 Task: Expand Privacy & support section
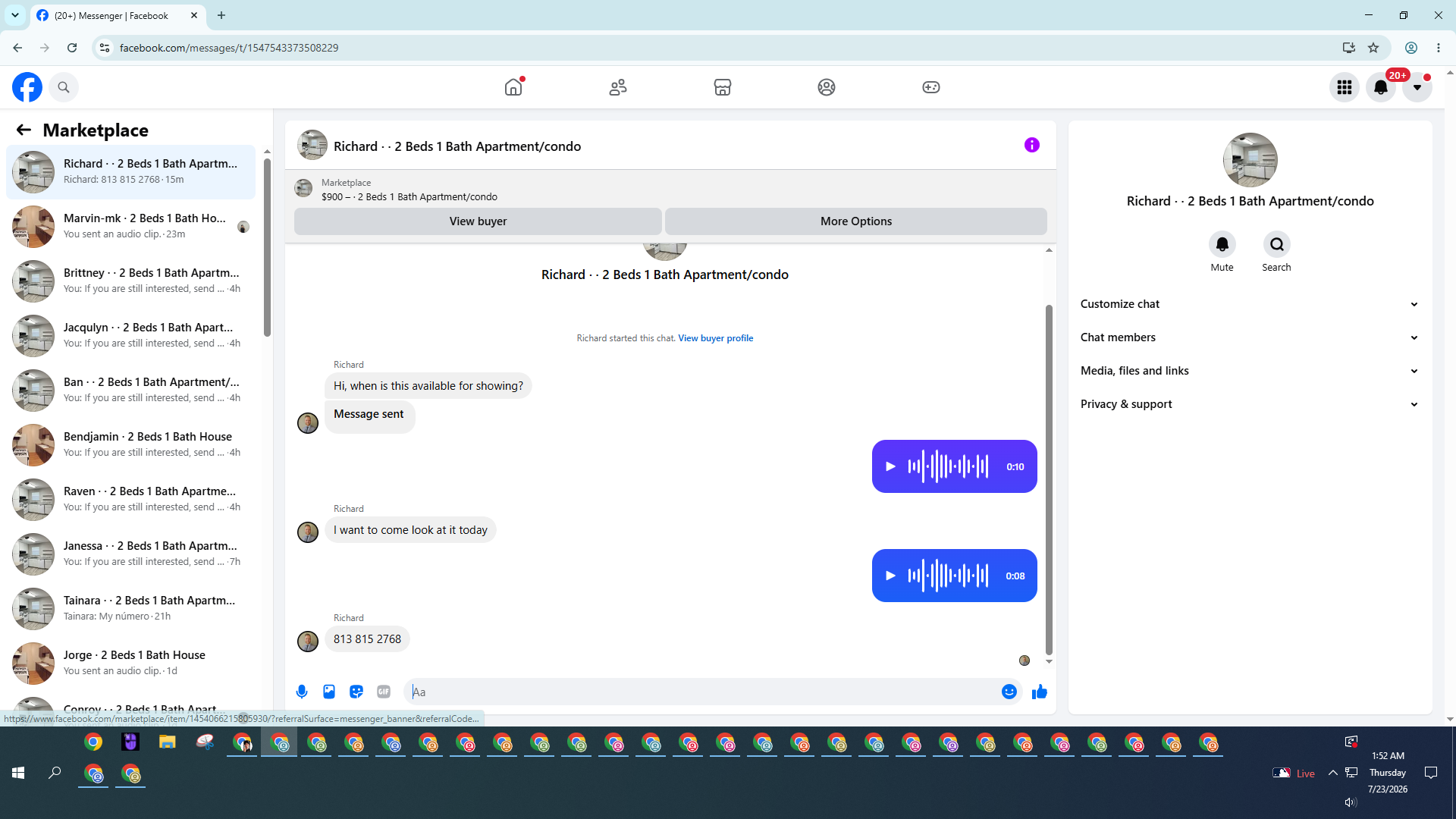click(1250, 404)
